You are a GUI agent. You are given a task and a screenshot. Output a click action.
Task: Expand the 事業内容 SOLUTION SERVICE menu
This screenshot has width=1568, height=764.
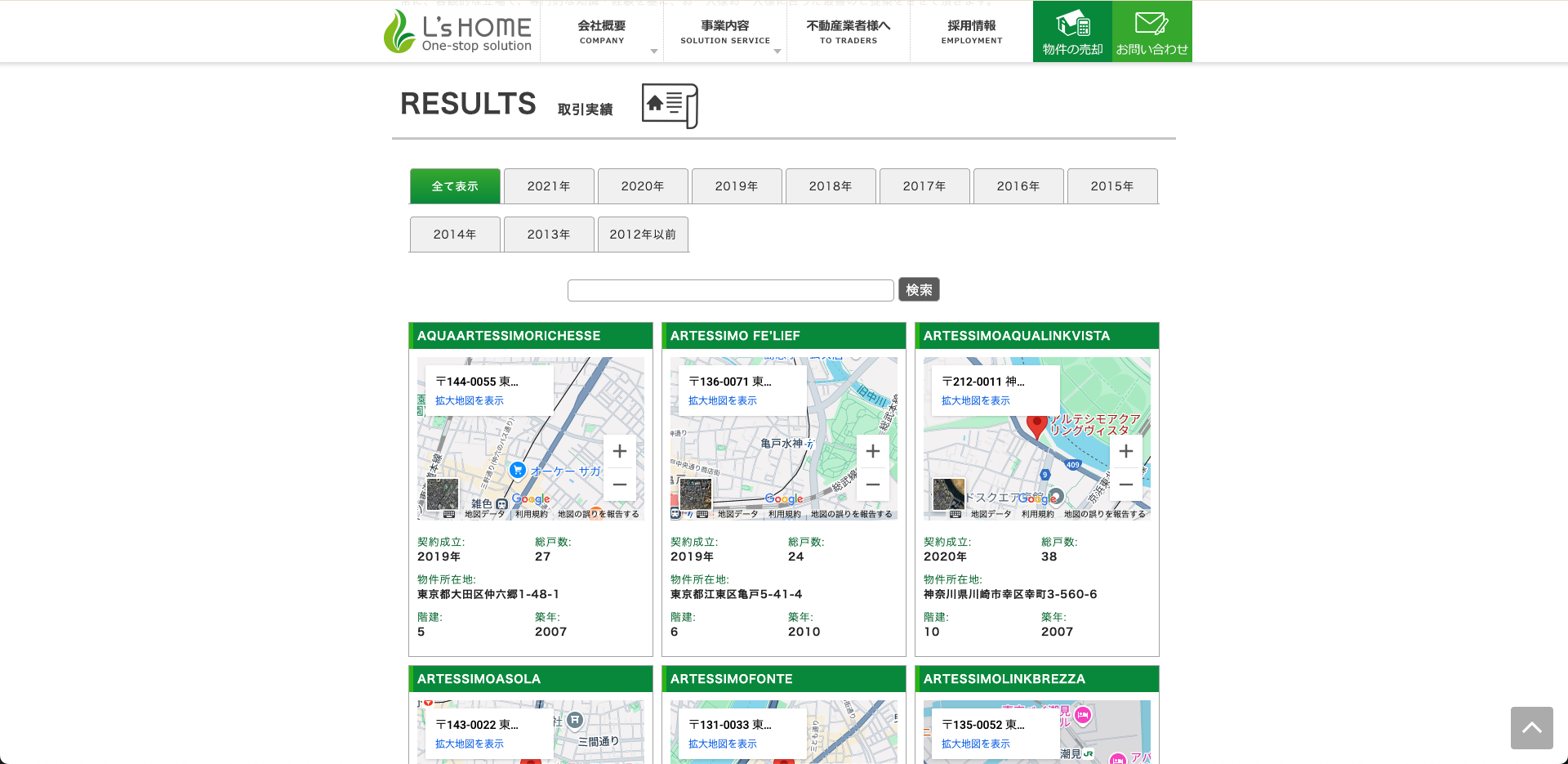click(725, 32)
